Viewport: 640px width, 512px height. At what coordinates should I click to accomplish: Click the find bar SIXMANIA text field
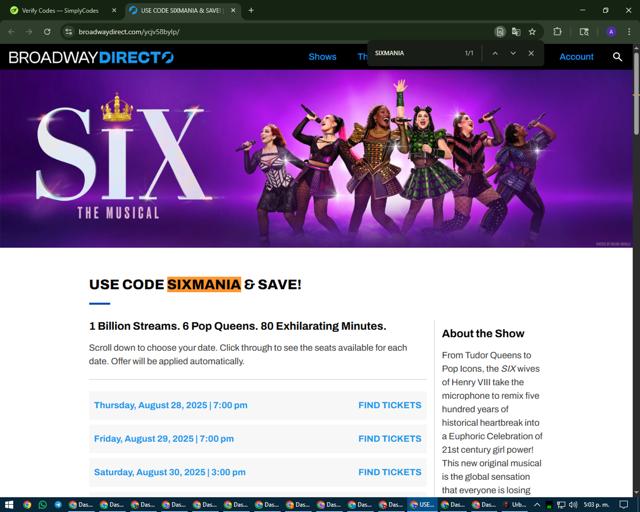click(416, 53)
